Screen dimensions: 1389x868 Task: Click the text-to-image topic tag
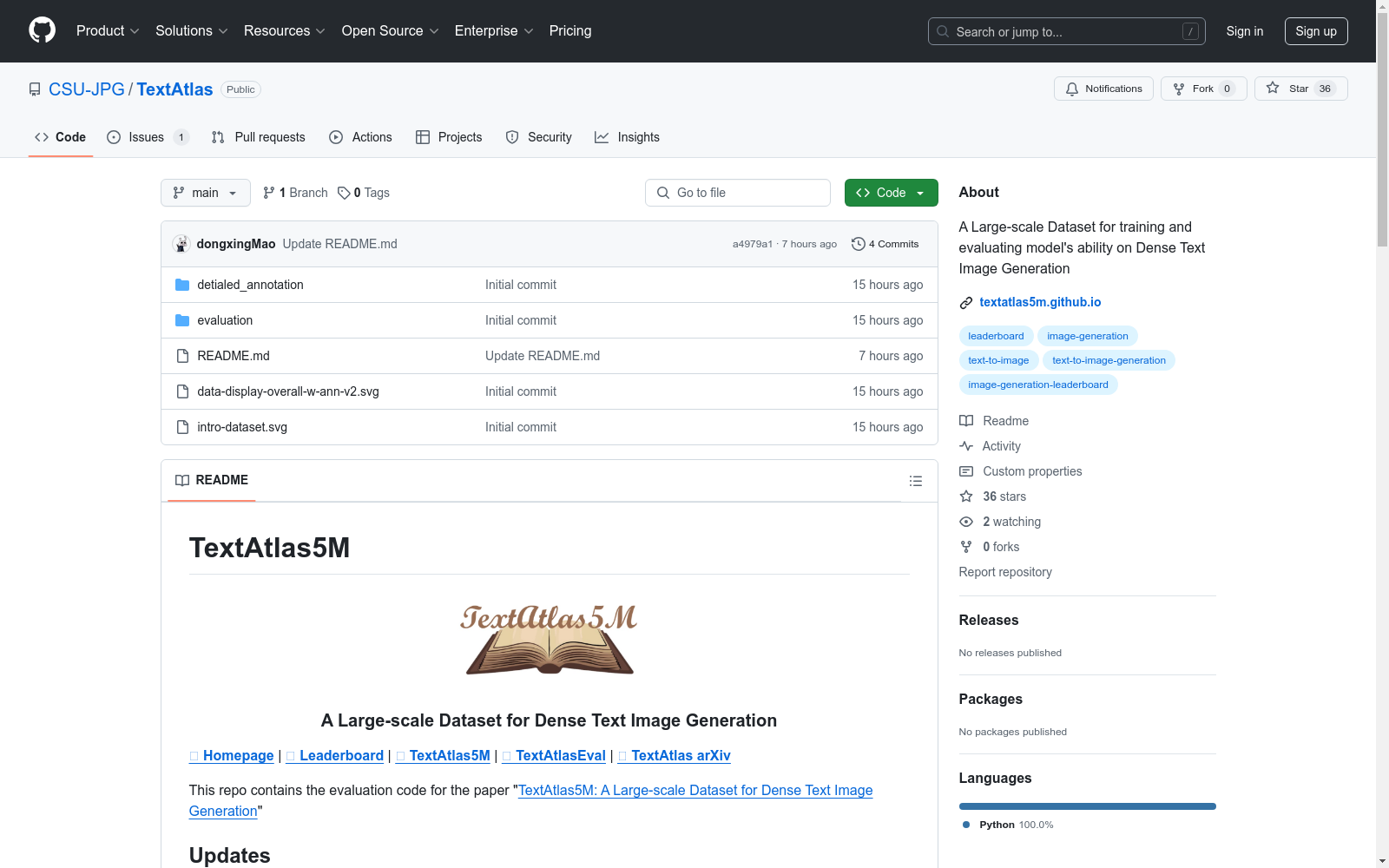tap(998, 360)
